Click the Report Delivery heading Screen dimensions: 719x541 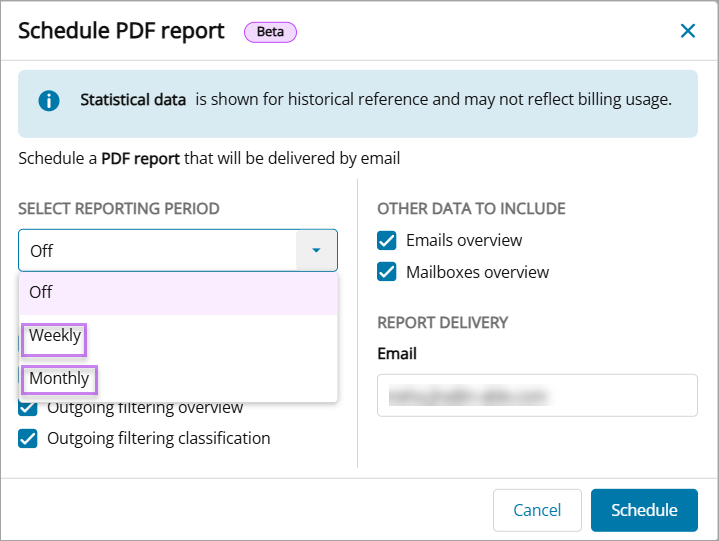[x=442, y=323]
